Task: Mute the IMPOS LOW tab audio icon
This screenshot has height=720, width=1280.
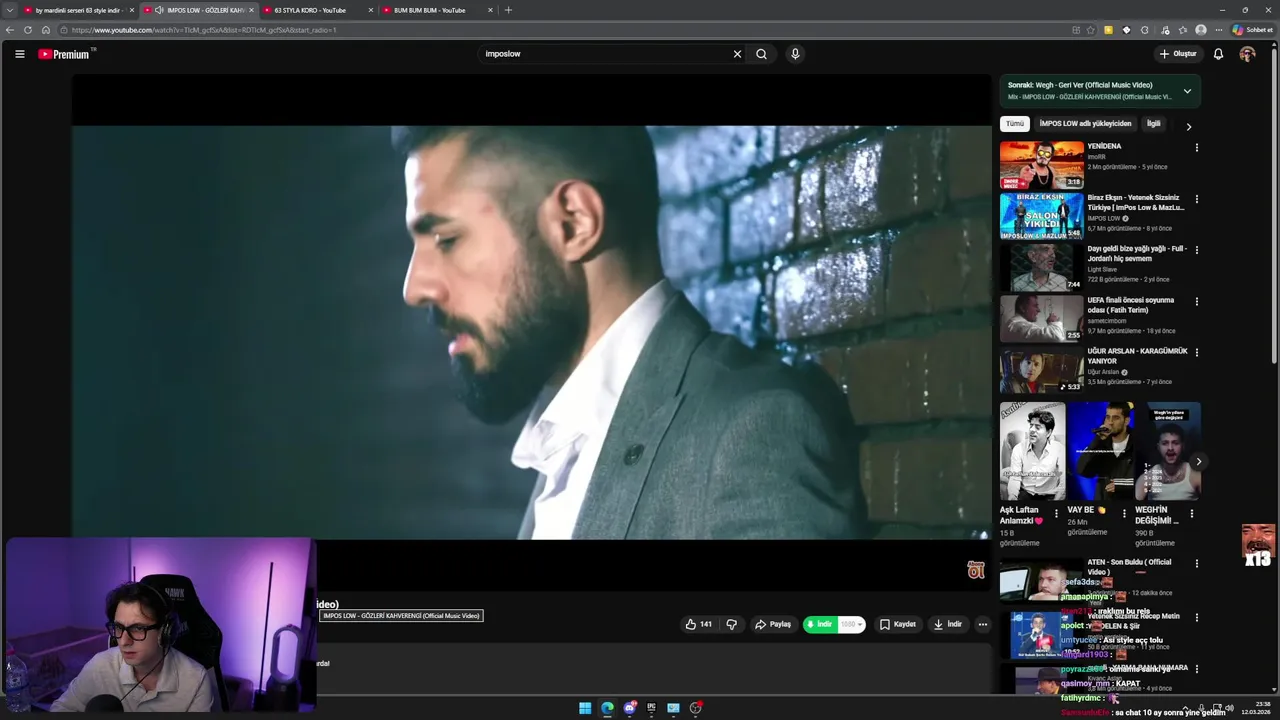Action: [x=159, y=10]
